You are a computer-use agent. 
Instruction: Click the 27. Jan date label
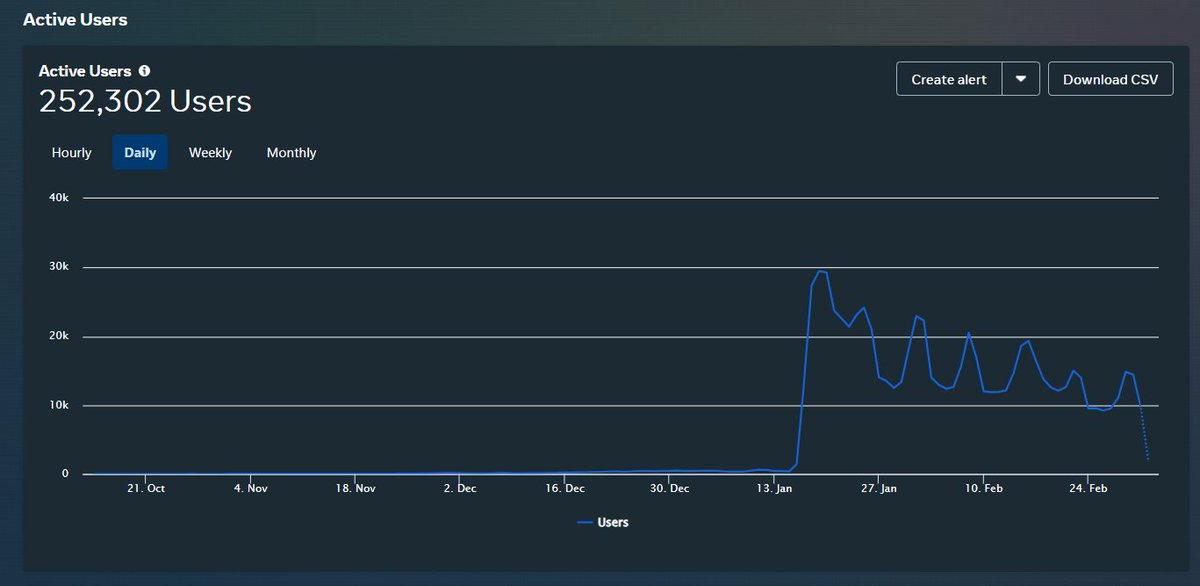(877, 489)
